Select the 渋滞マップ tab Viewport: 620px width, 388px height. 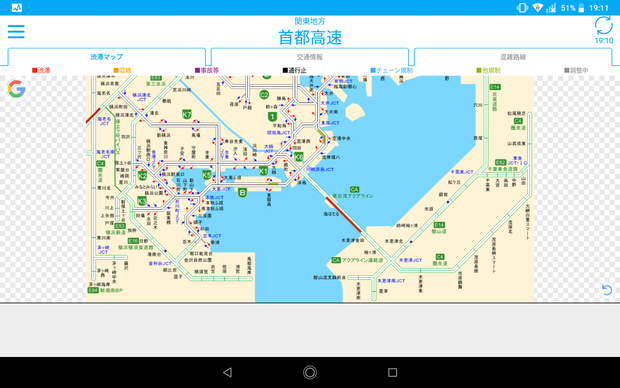[107, 57]
